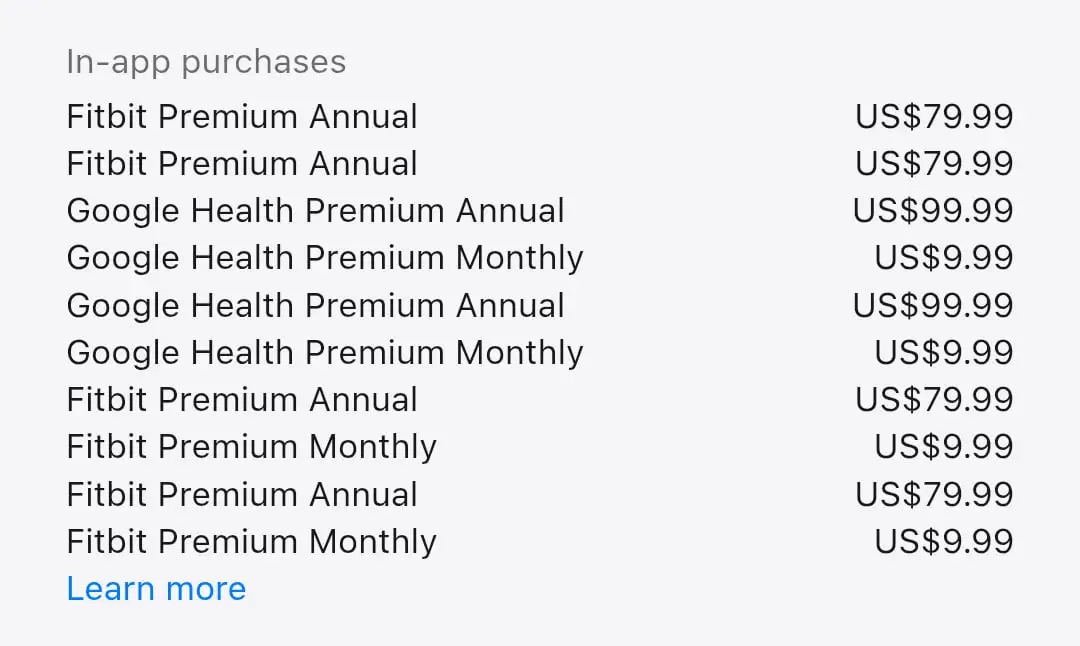Click the price of the last list row
The width and height of the screenshot is (1080, 646).
(943, 541)
